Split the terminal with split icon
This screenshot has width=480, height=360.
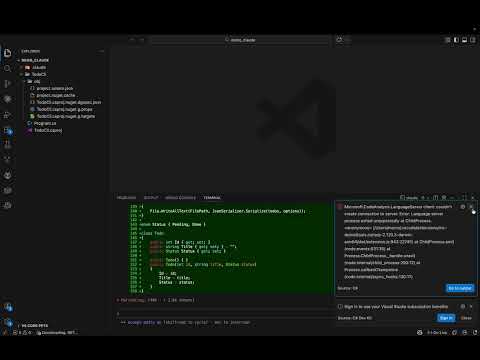click(435, 198)
